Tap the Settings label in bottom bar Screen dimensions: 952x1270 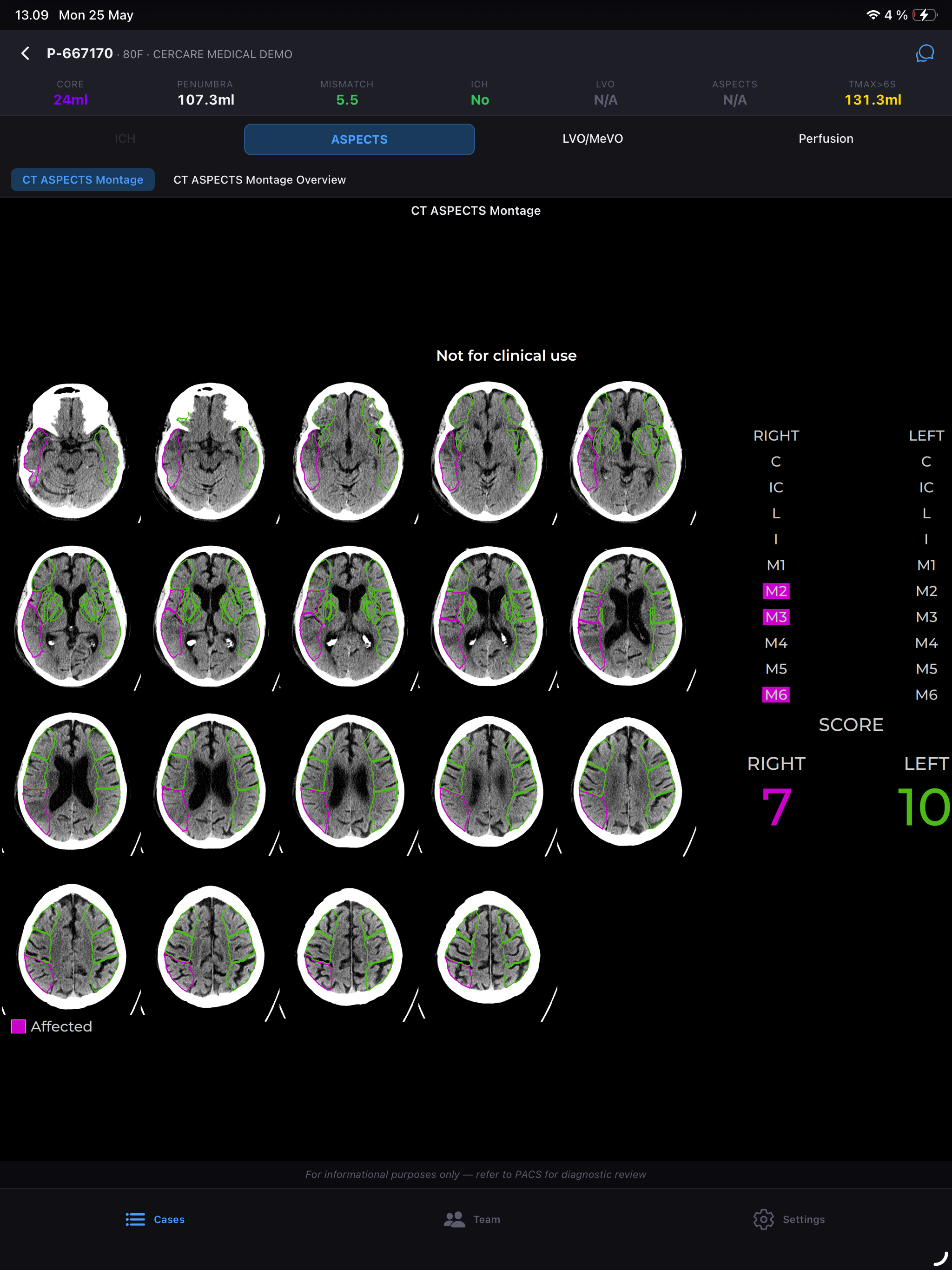pyautogui.click(x=803, y=1219)
